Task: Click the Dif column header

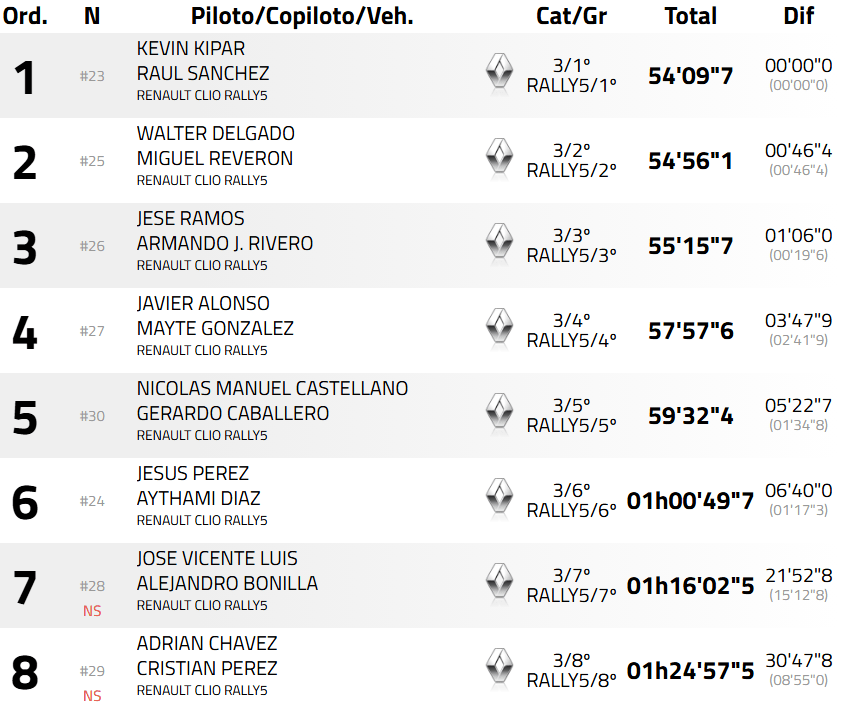Action: [798, 15]
